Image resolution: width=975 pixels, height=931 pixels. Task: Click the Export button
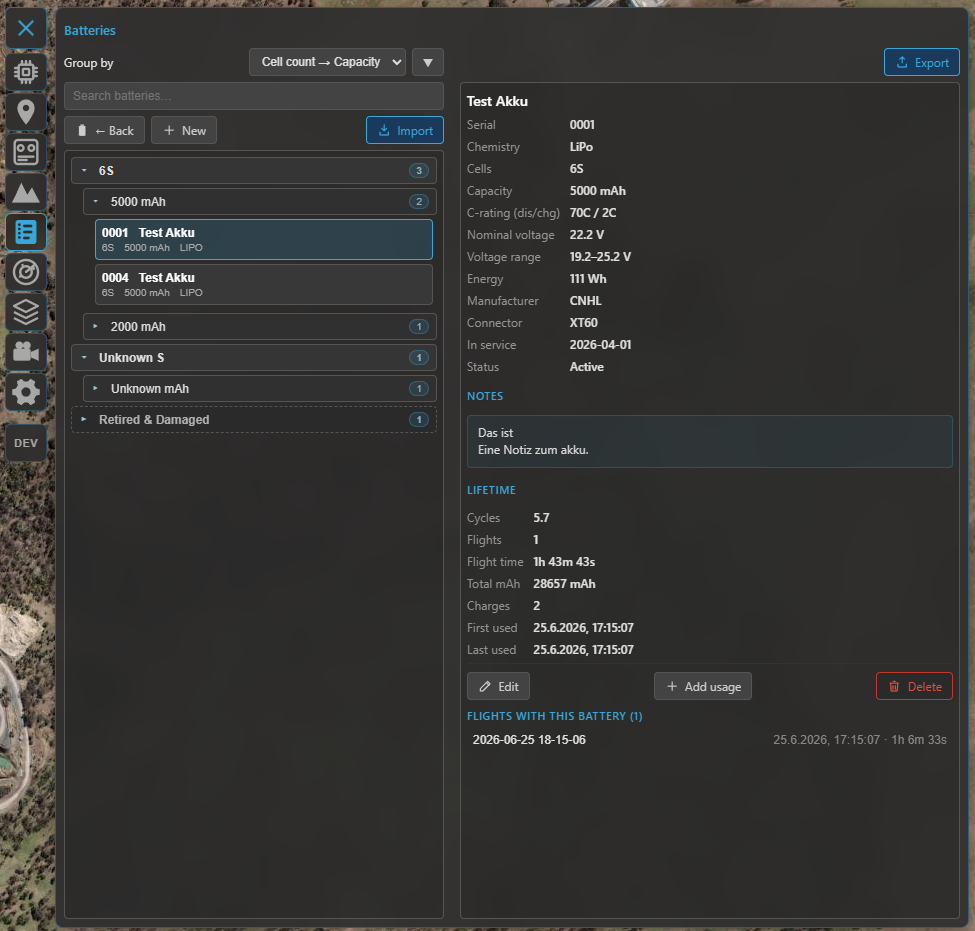pyautogui.click(x=922, y=62)
